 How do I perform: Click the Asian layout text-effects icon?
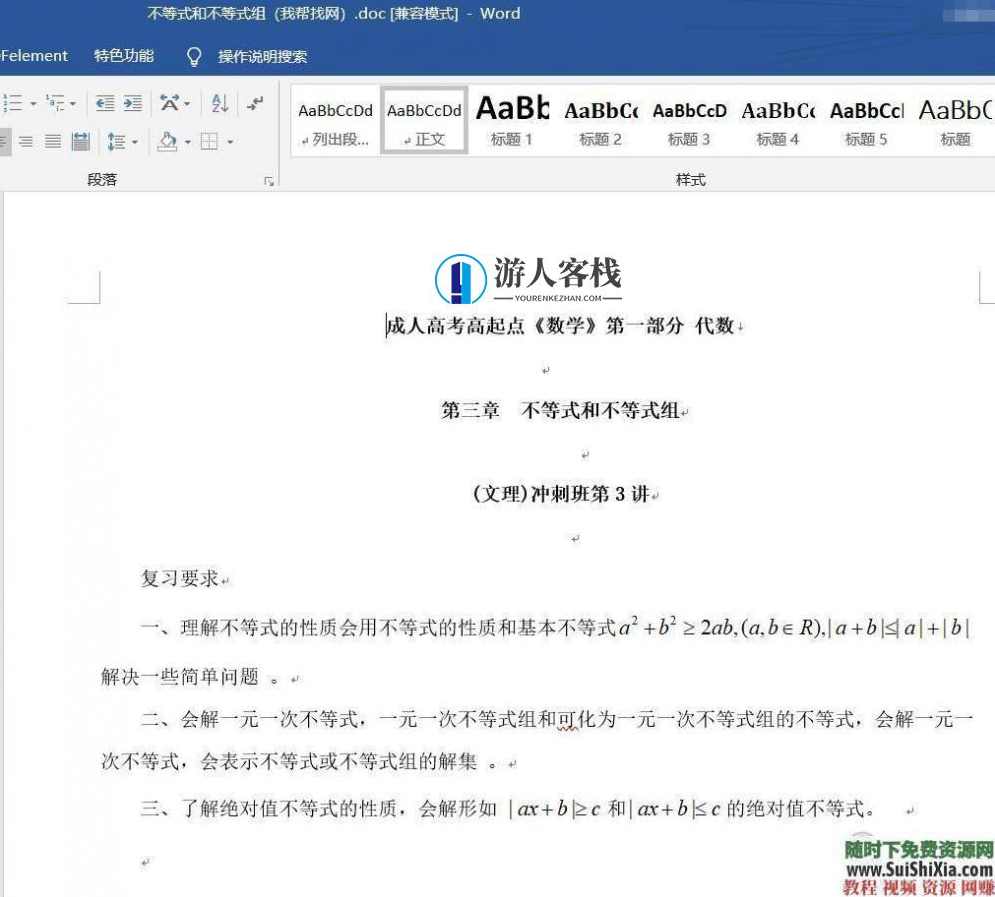click(x=169, y=102)
